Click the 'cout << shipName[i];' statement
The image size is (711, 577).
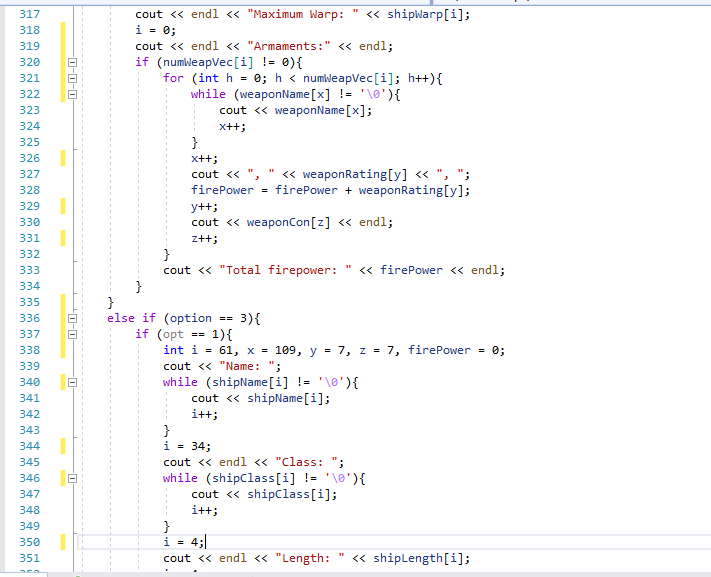261,398
